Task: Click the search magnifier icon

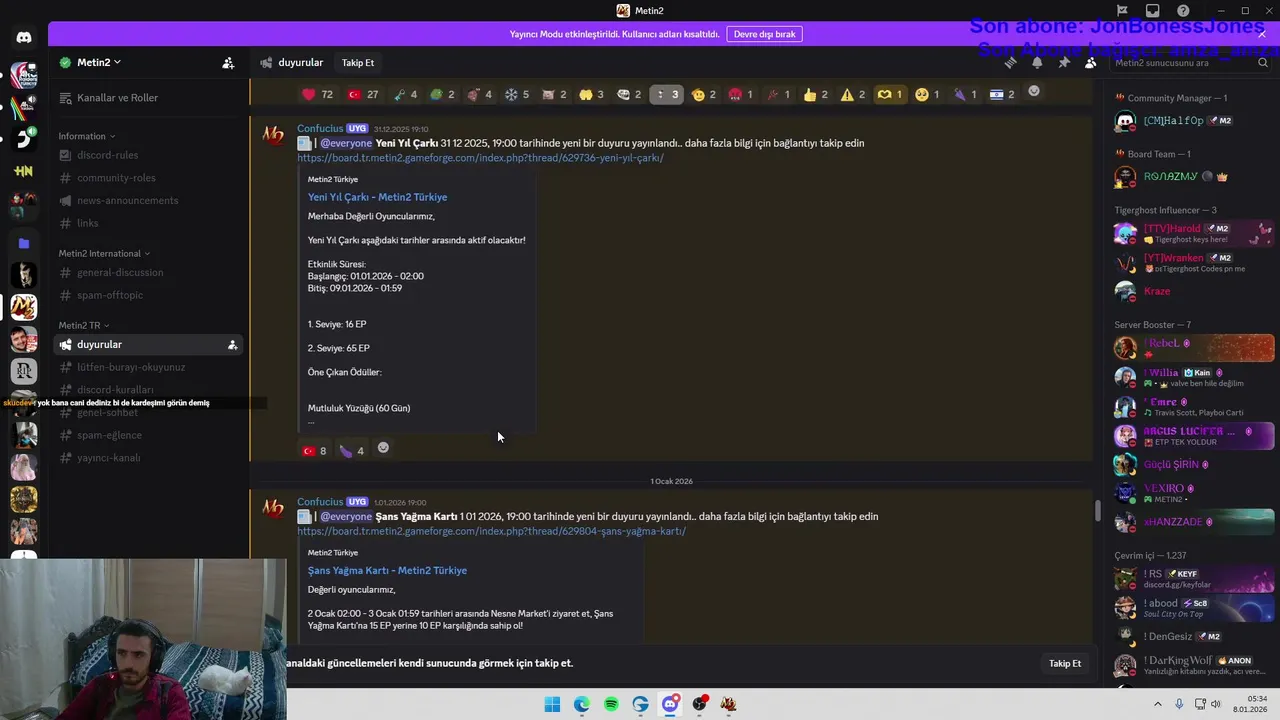Action: click(1262, 62)
